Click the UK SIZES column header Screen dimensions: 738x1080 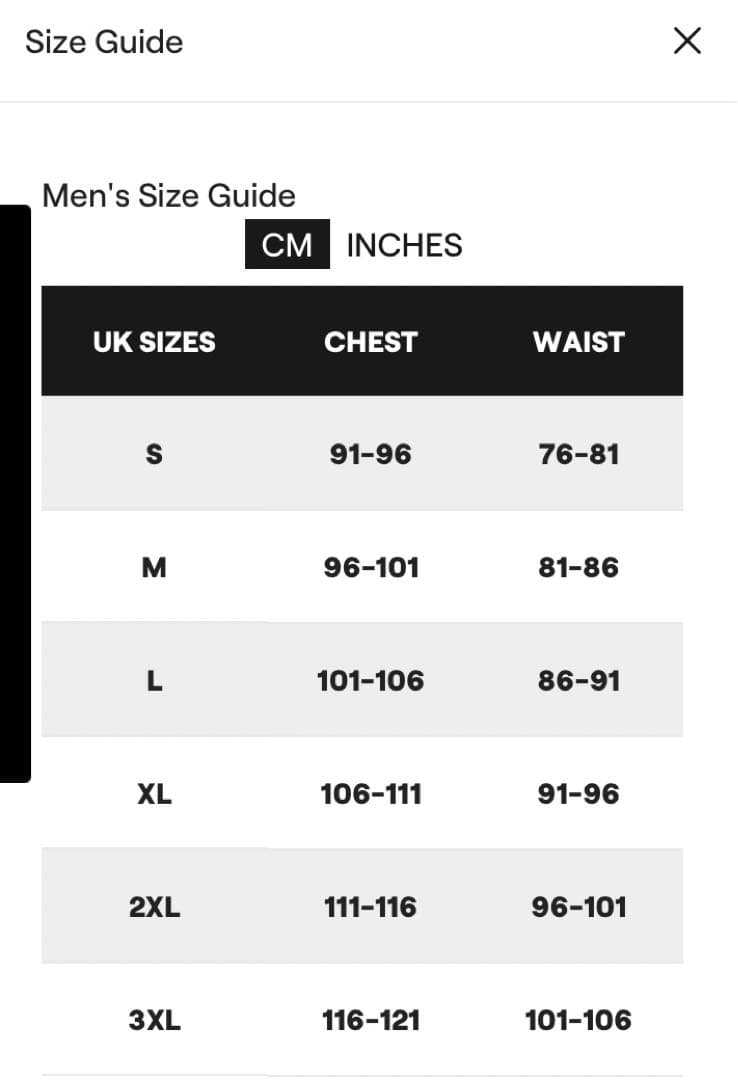[x=154, y=342]
